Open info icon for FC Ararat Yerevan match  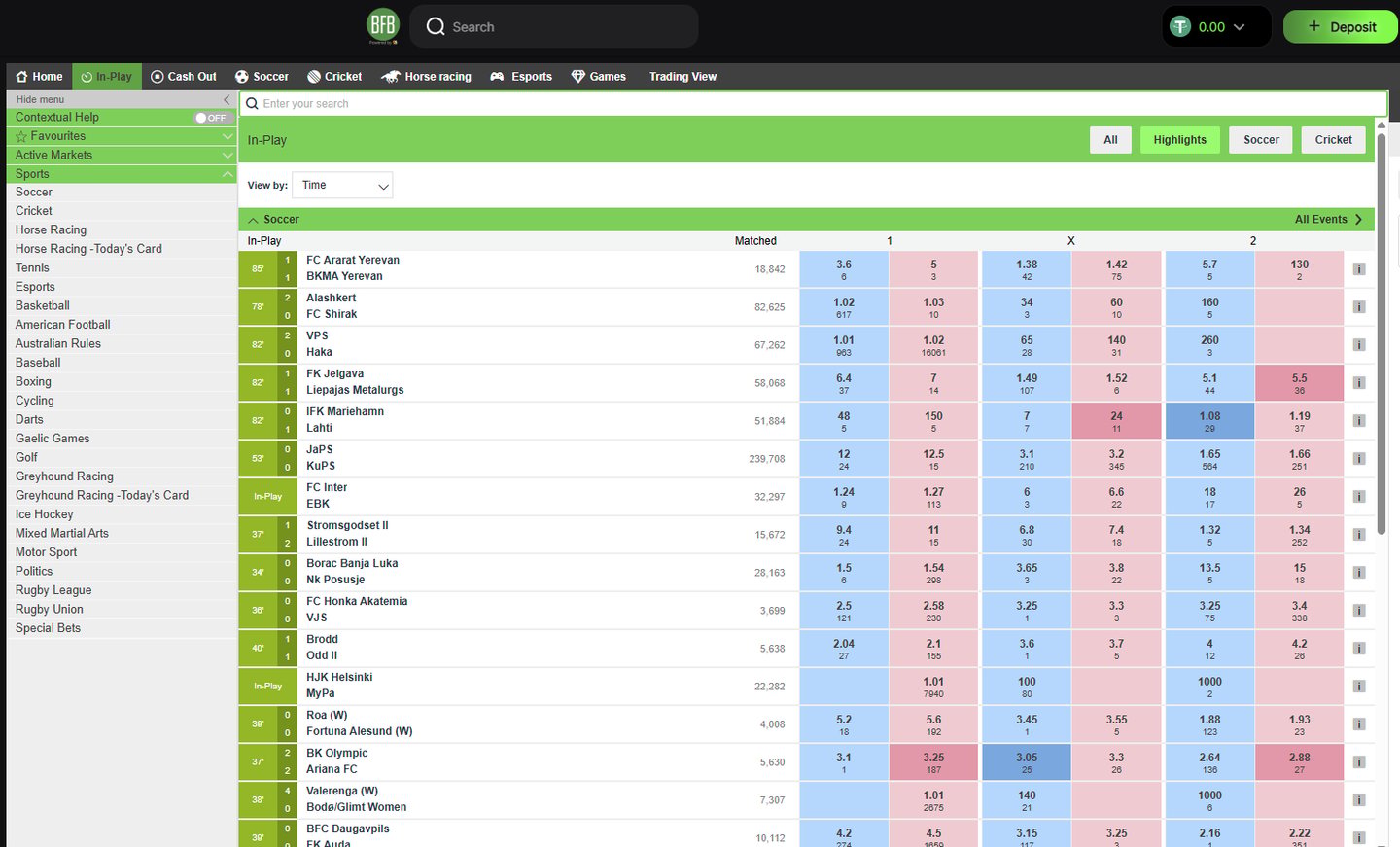click(1359, 269)
